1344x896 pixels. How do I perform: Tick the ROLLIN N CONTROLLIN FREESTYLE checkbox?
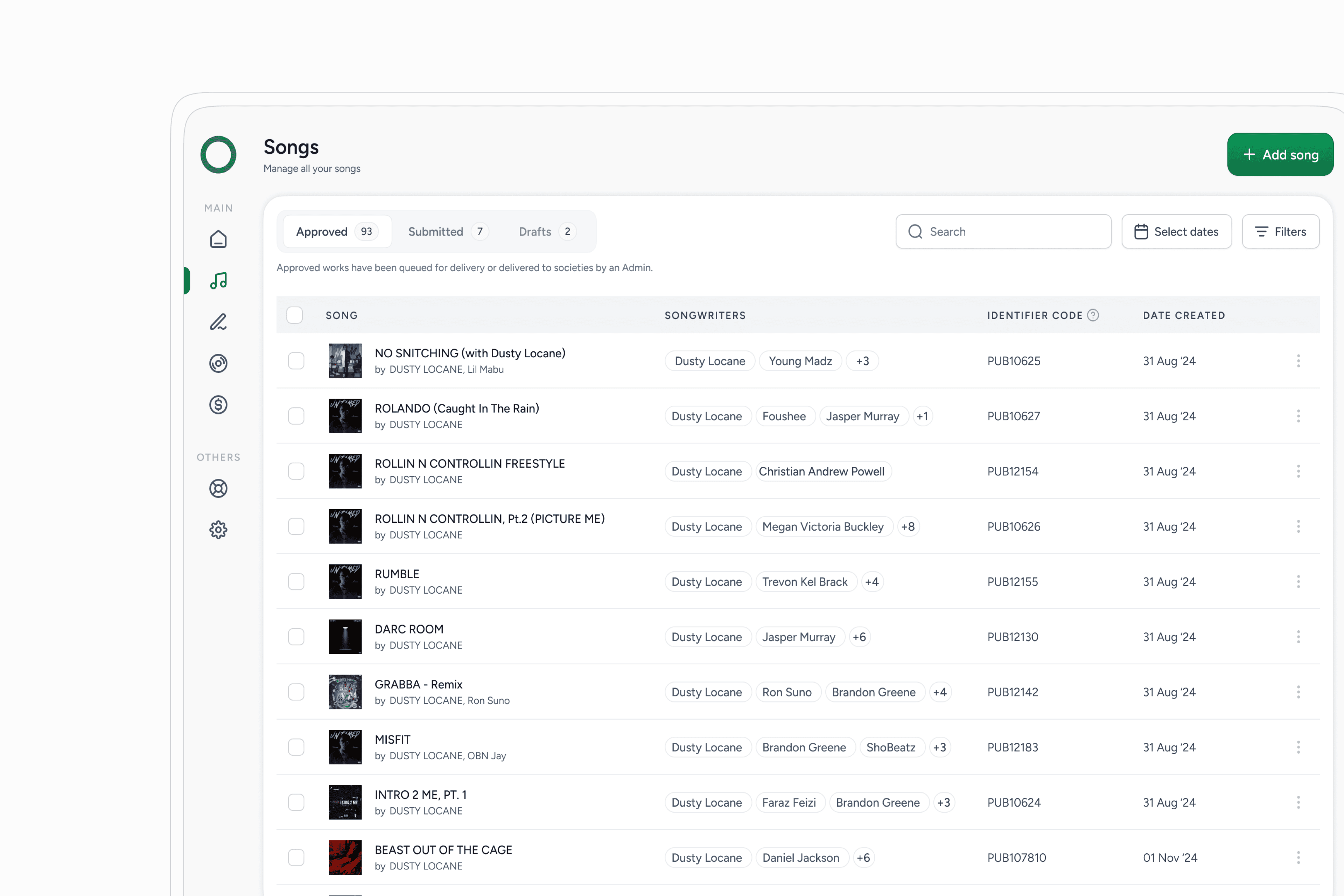(296, 471)
